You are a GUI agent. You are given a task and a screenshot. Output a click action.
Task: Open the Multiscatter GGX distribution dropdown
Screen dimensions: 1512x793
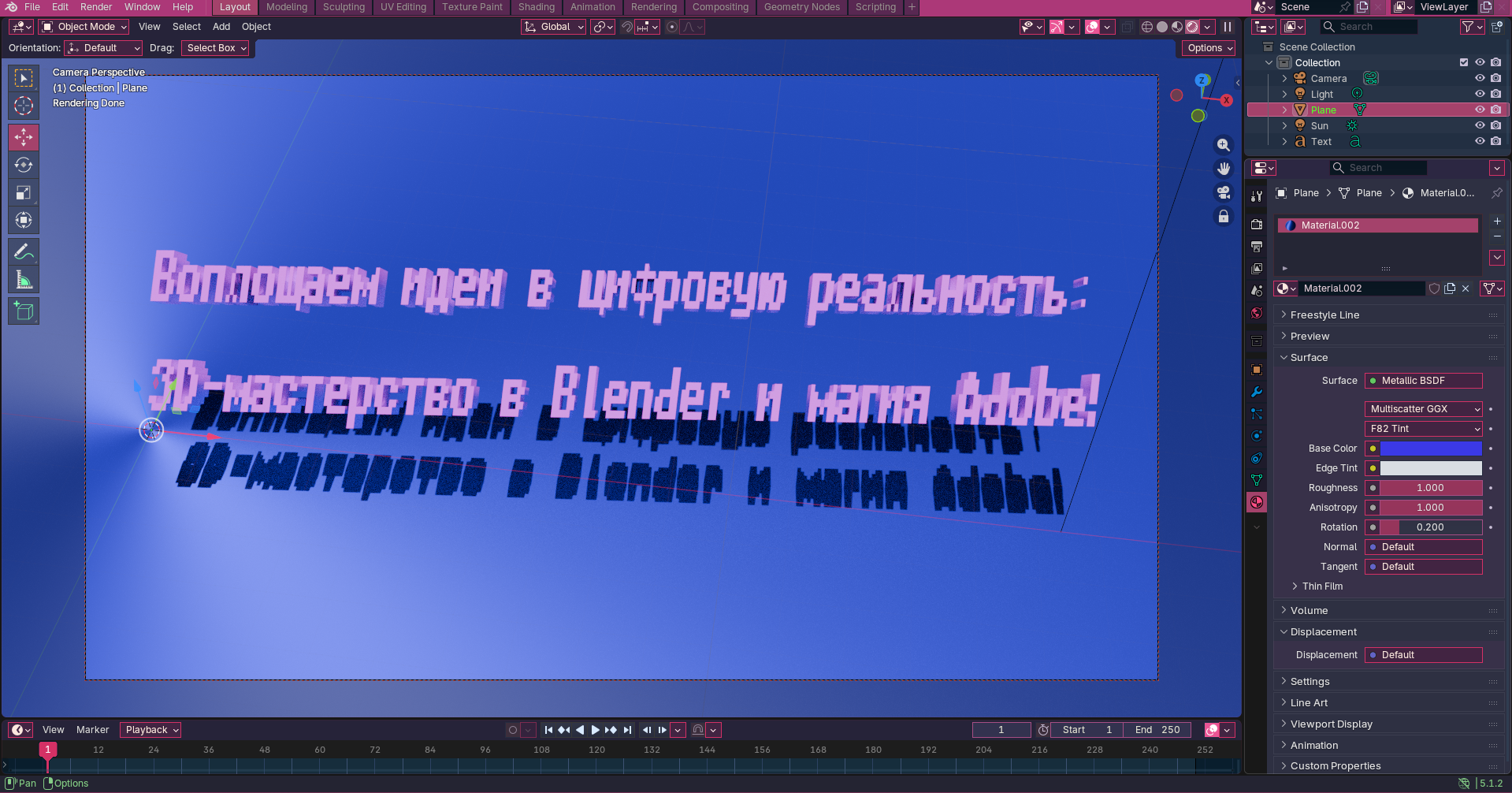(x=1424, y=409)
